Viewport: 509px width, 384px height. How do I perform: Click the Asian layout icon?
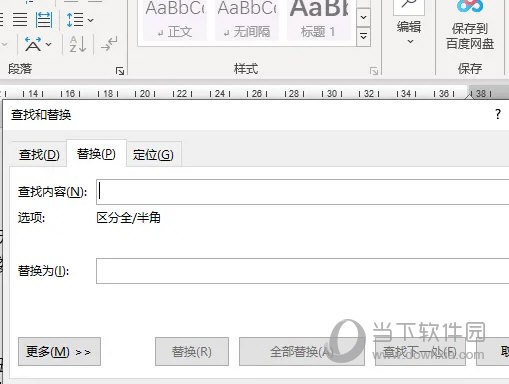click(33, 44)
